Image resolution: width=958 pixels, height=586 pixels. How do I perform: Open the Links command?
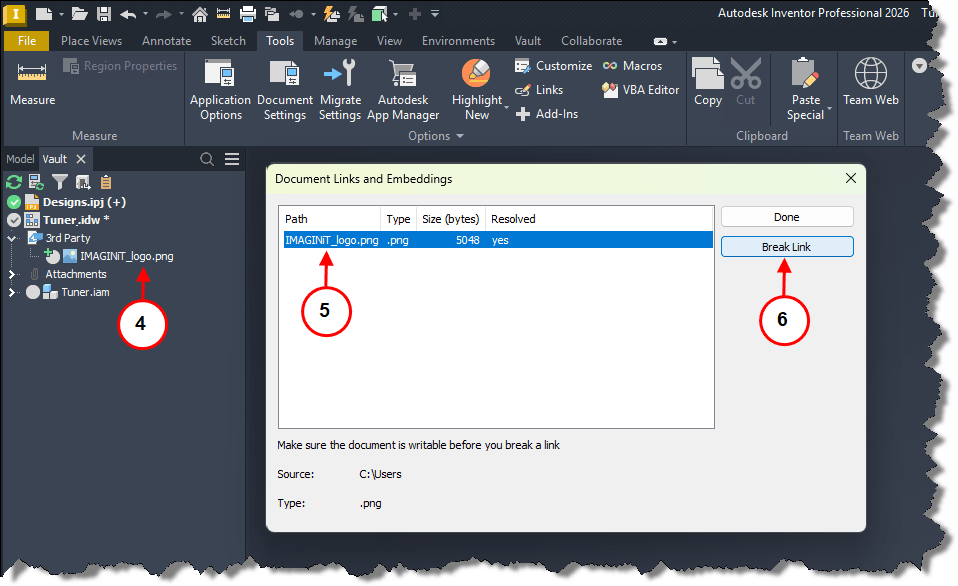pyautogui.click(x=539, y=90)
